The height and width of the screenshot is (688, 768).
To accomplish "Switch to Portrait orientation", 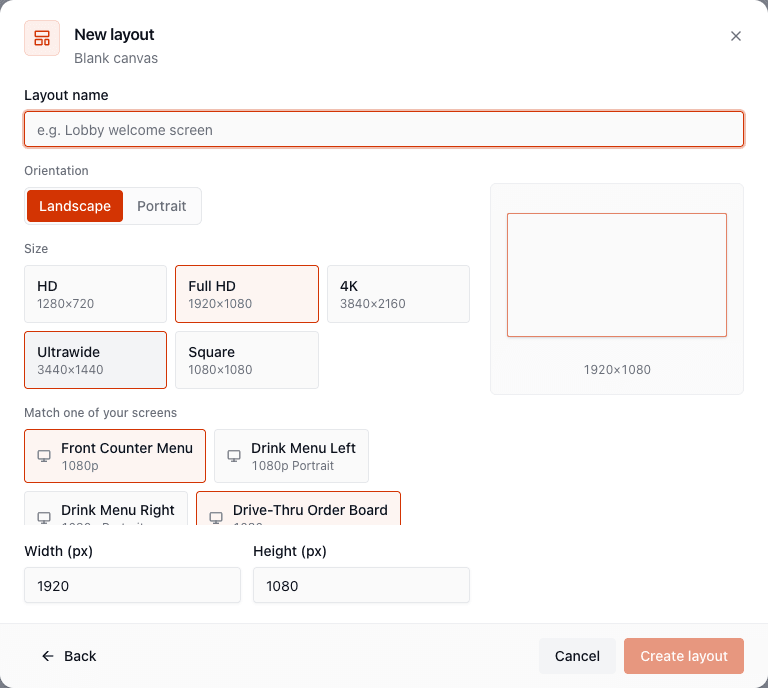I will [162, 206].
